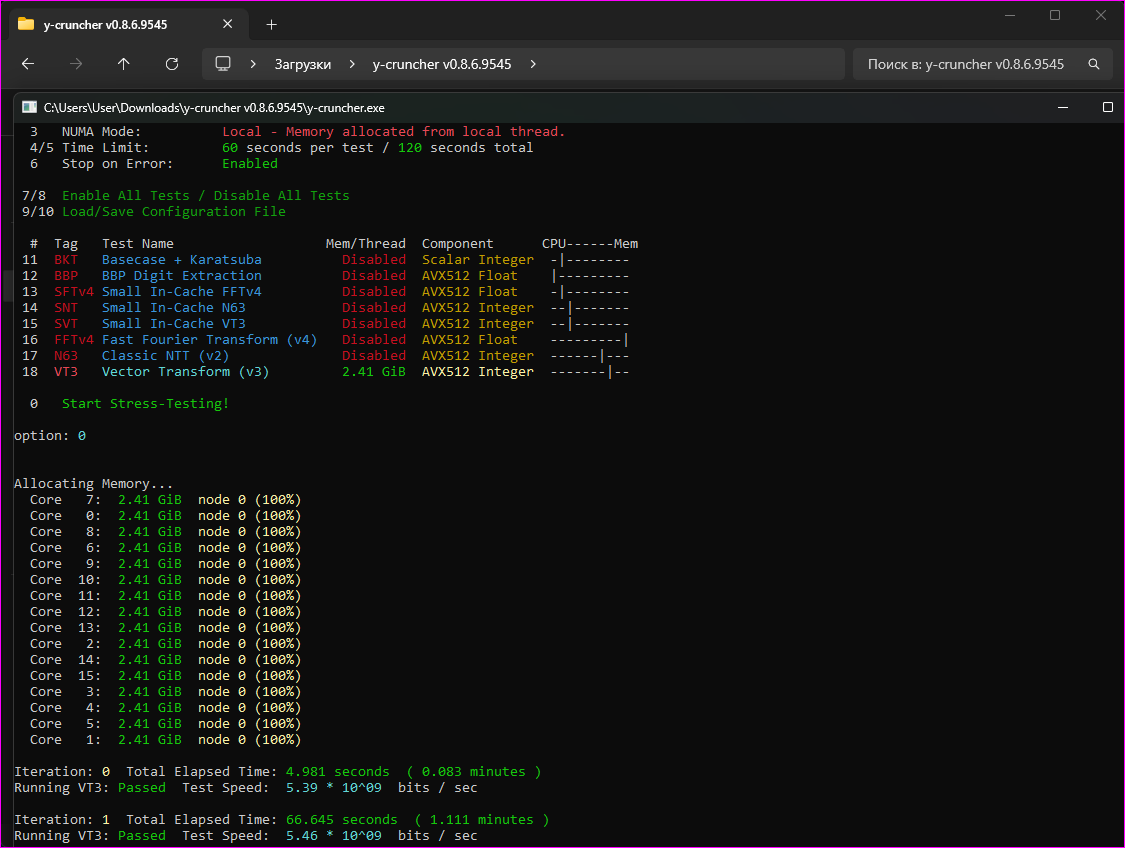This screenshot has height=848, width=1125.
Task: Click the red 'BKT' tag
Action: pos(66,260)
